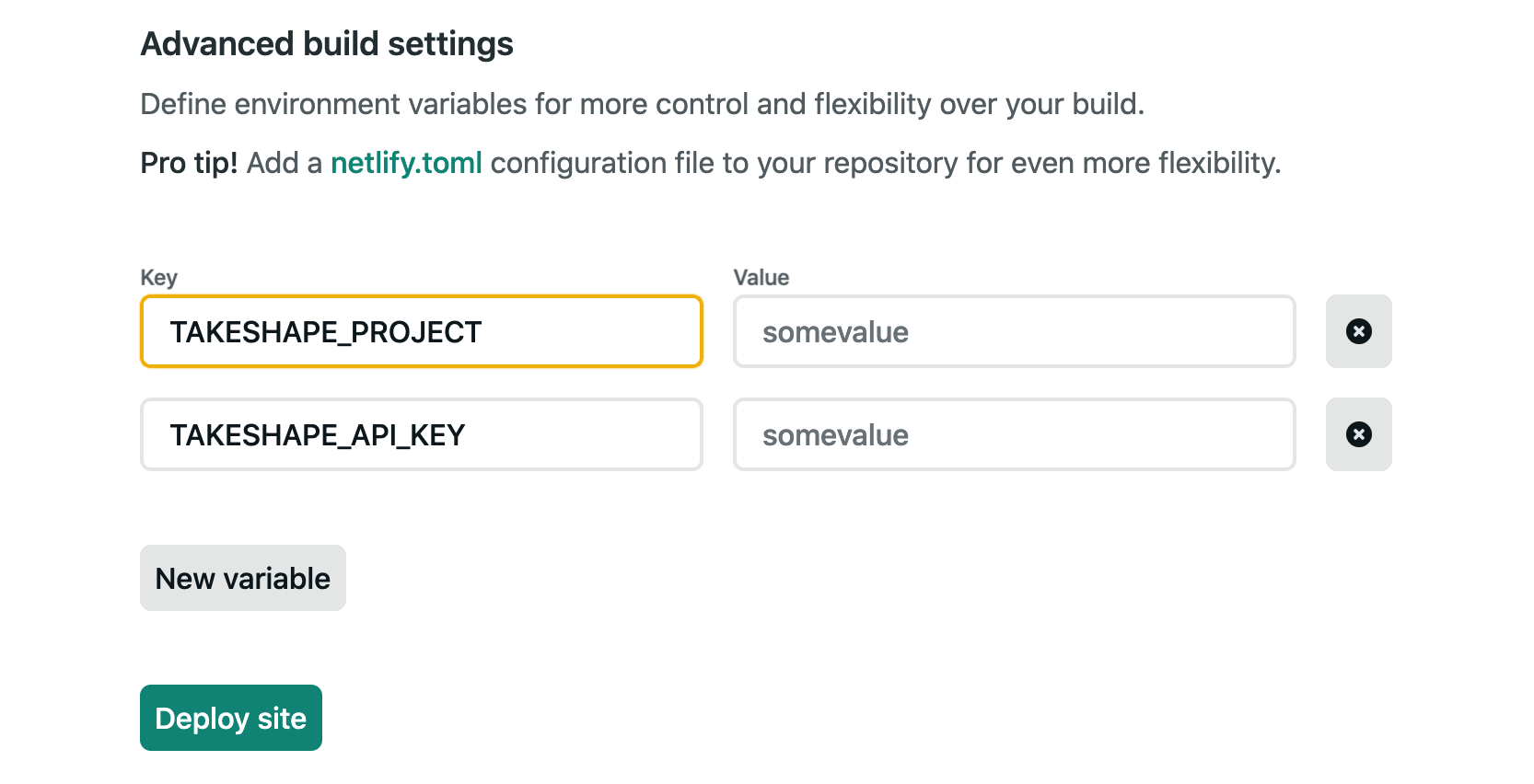Image resolution: width=1534 pixels, height=784 pixels.
Task: Focus the TAKESHAPE_API_KEY key field
Action: (x=422, y=434)
